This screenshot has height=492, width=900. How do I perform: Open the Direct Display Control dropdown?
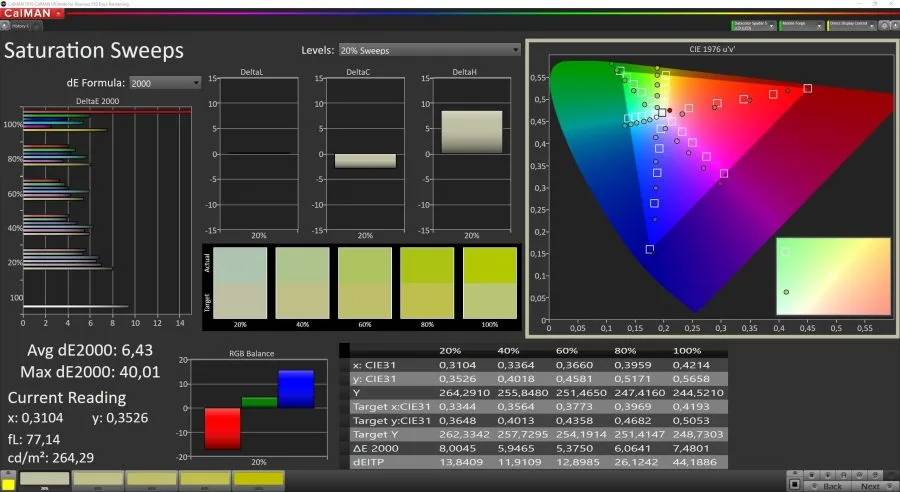pos(849,24)
